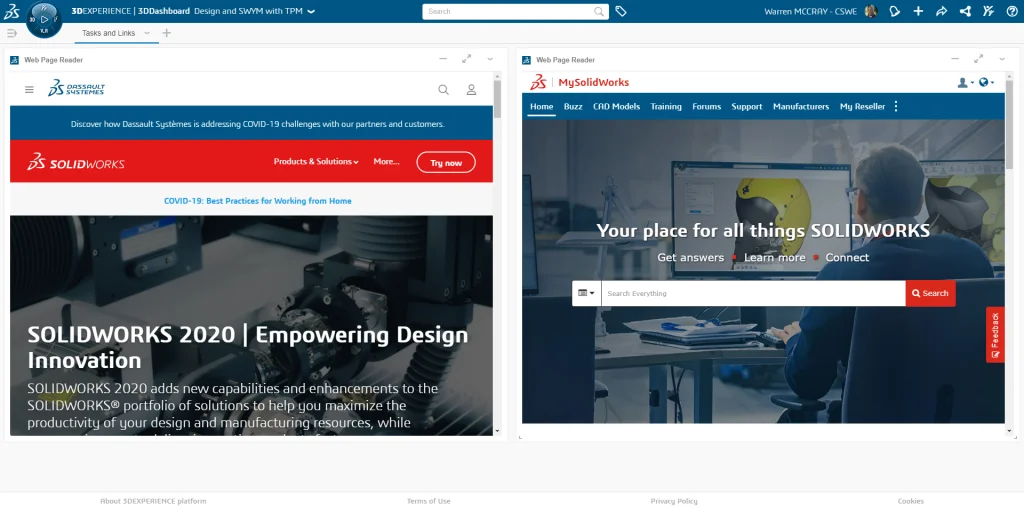Open the three-dot overflow menu in MySolidWorks nav
Image resolution: width=1024 pixels, height=511 pixels.
coord(895,106)
